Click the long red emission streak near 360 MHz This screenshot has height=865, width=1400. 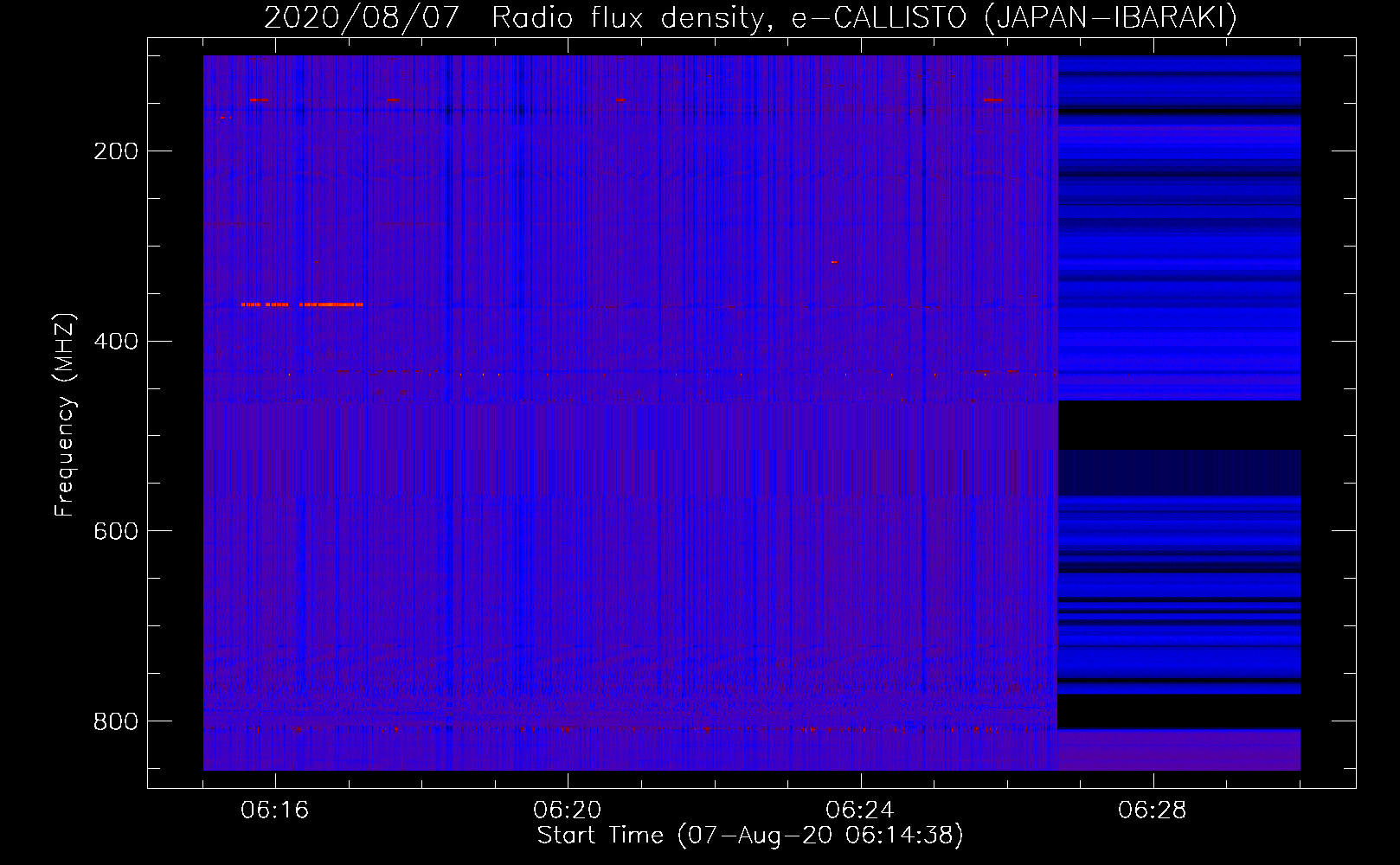(x=302, y=304)
